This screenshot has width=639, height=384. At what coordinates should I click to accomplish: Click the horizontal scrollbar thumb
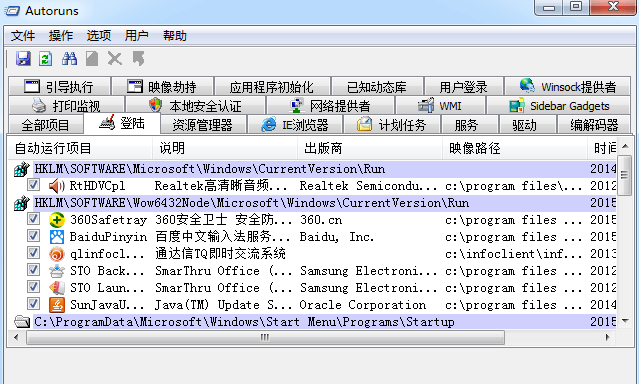[x=265, y=337]
